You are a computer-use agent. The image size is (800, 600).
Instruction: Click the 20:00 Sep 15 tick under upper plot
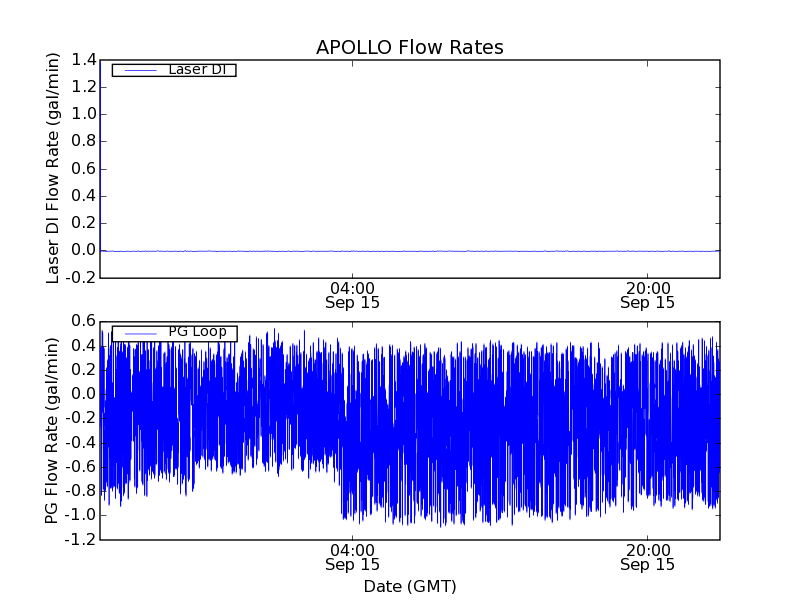(647, 295)
